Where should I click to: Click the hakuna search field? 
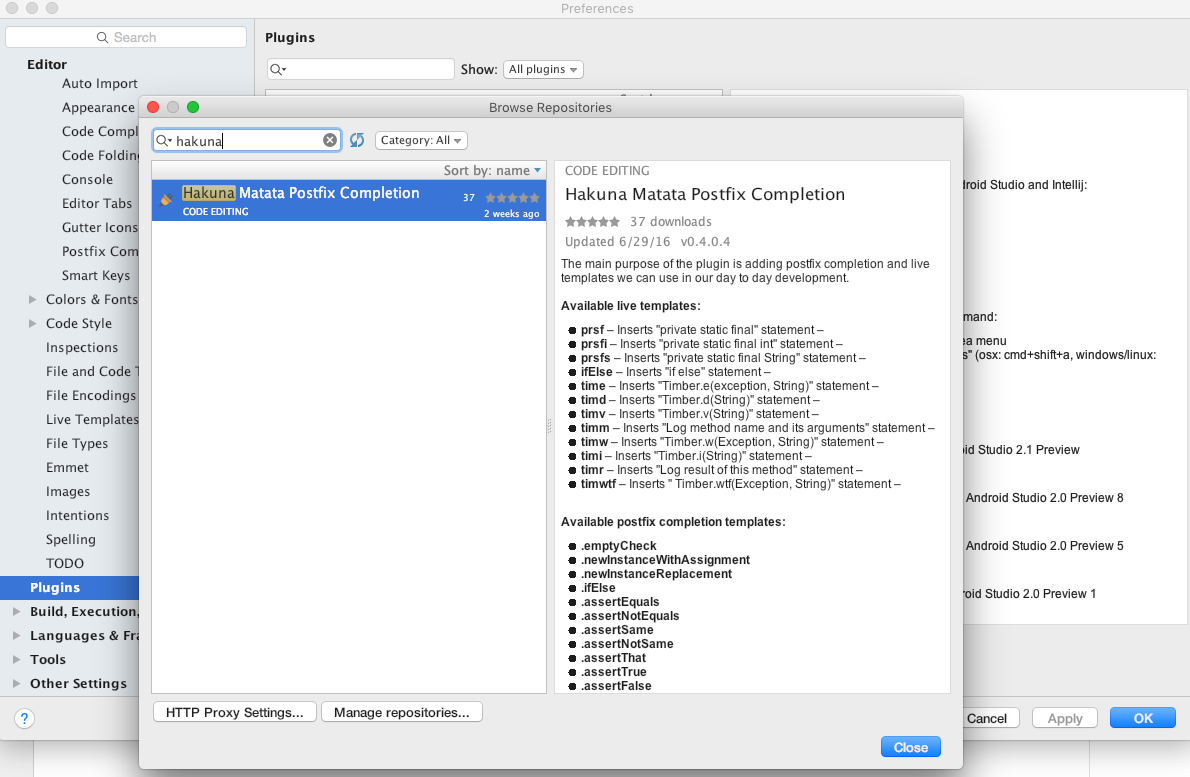[x=247, y=140]
